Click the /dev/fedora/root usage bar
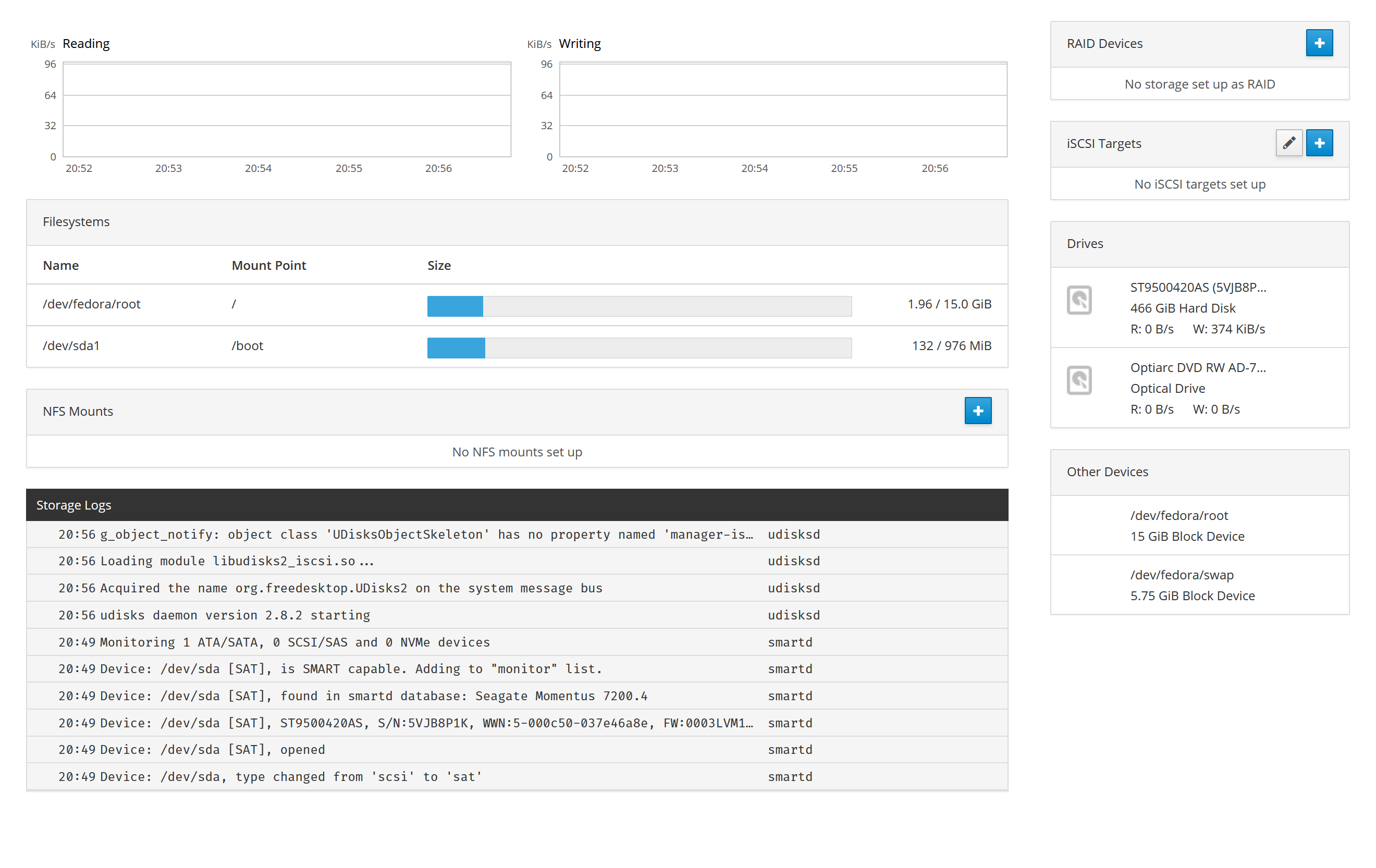Viewport: 1376px width, 868px height. point(639,305)
